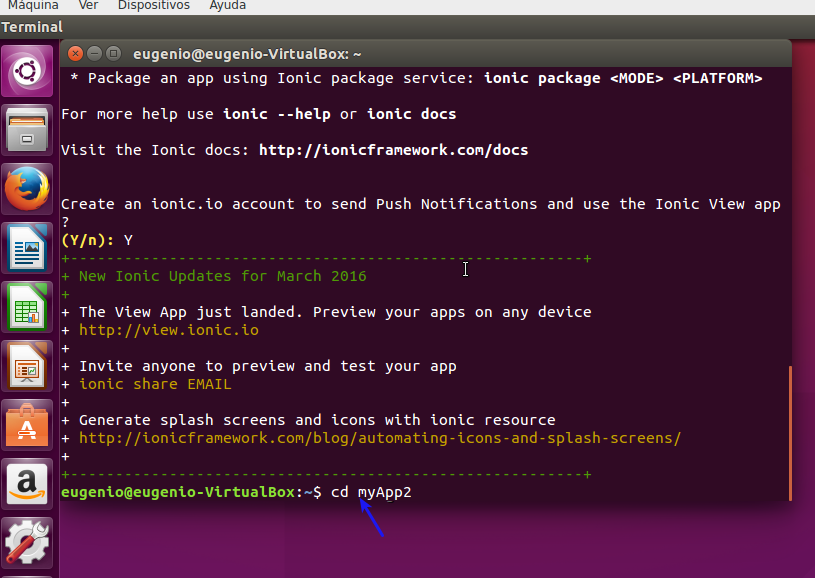This screenshot has height=578, width=815.
Task: Open LibreOffice Calc from the dock
Action: pyautogui.click(x=27, y=307)
